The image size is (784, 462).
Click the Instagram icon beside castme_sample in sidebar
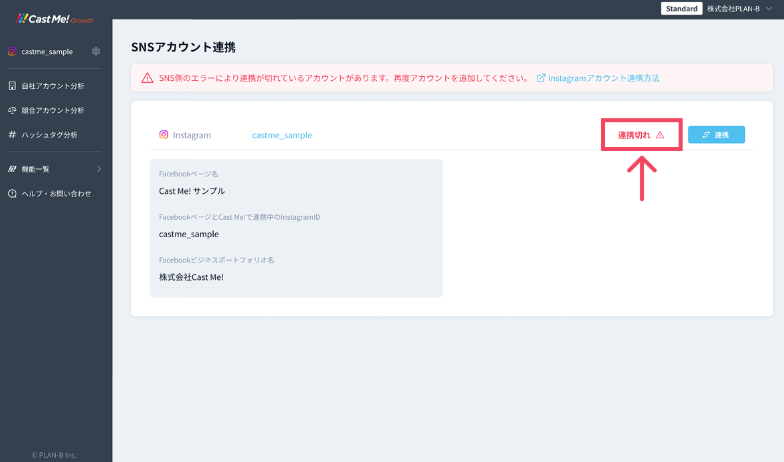12,52
